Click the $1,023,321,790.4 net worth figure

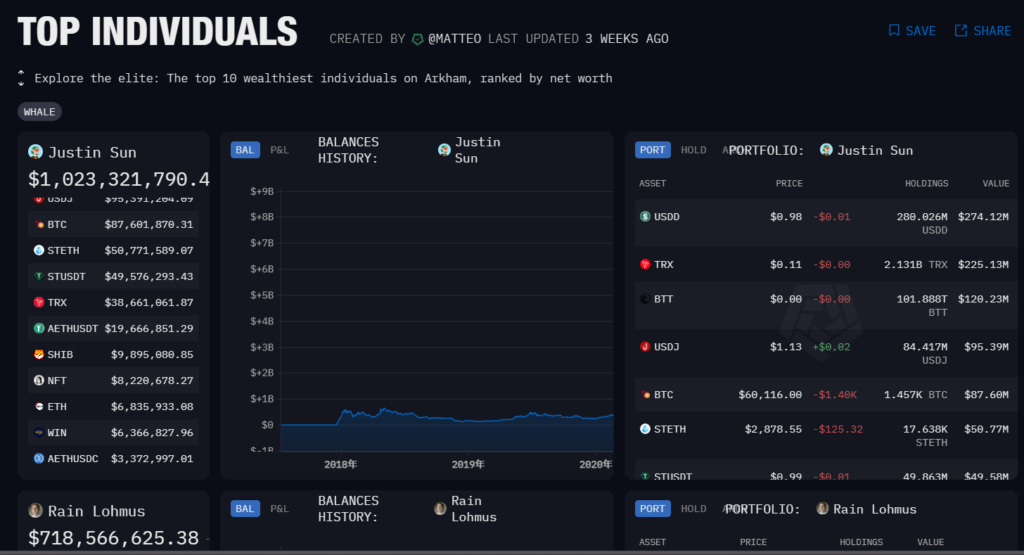(x=119, y=179)
